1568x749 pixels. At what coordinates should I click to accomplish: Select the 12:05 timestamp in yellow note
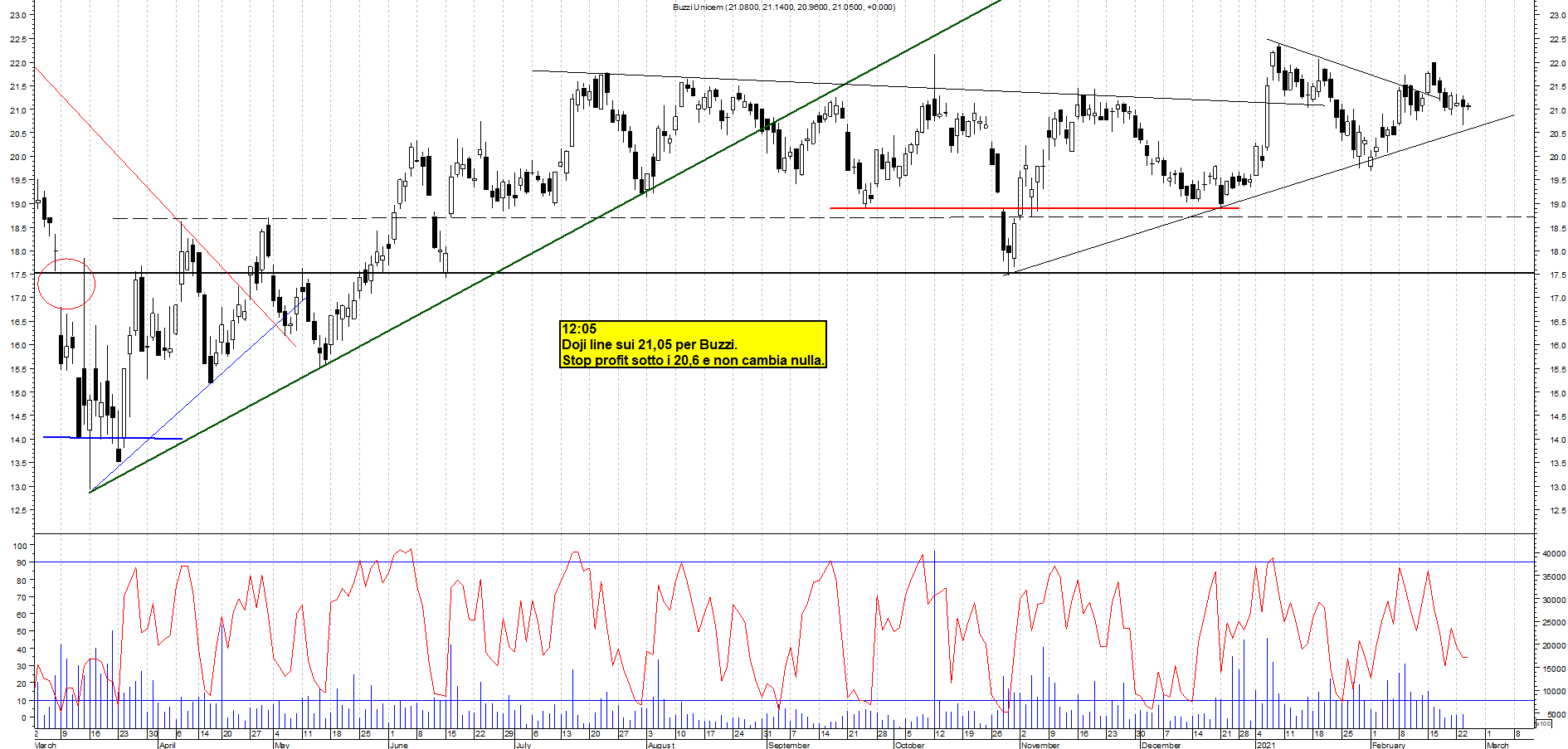coord(579,329)
